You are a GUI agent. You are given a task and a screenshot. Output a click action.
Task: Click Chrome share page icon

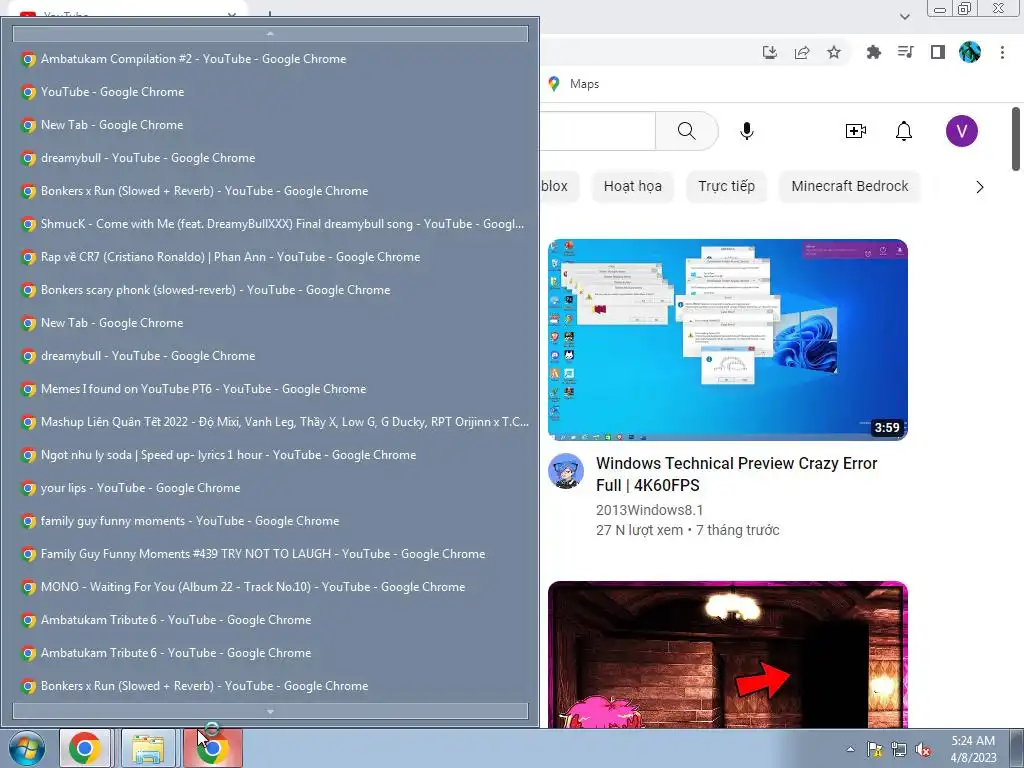click(802, 52)
